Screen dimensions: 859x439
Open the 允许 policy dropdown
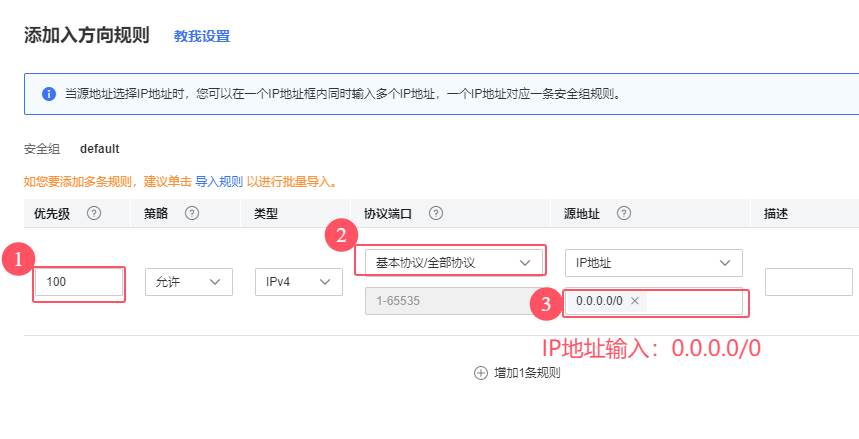coord(189,283)
